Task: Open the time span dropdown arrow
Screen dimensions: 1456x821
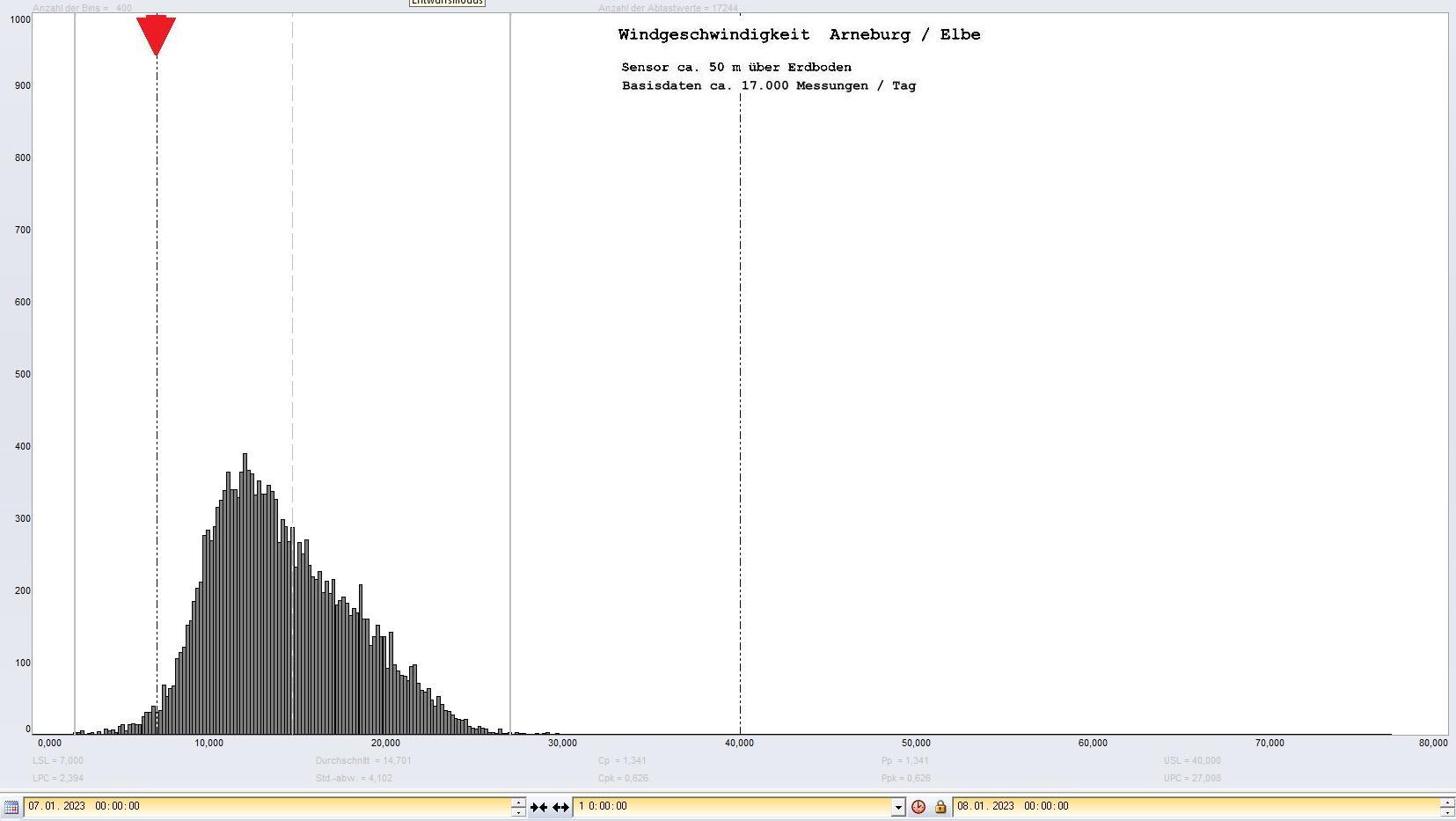Action: [x=897, y=807]
